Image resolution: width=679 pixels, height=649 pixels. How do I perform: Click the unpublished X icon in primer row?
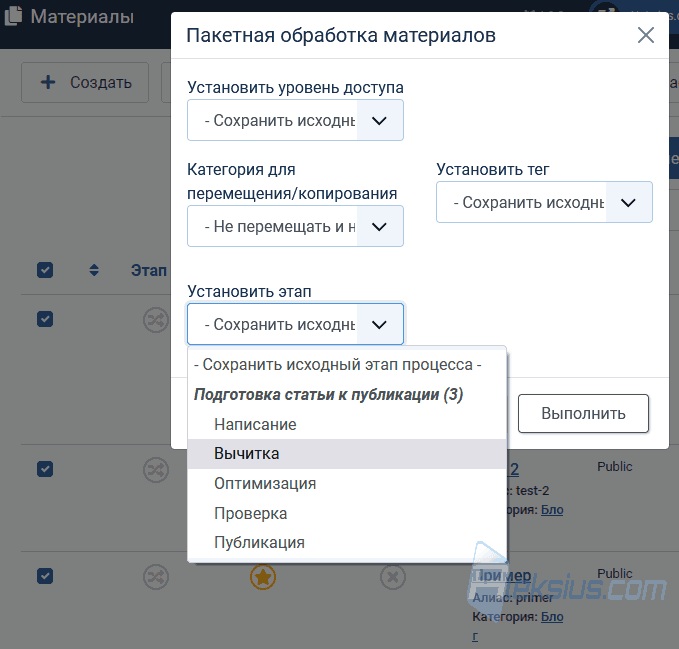pos(393,577)
